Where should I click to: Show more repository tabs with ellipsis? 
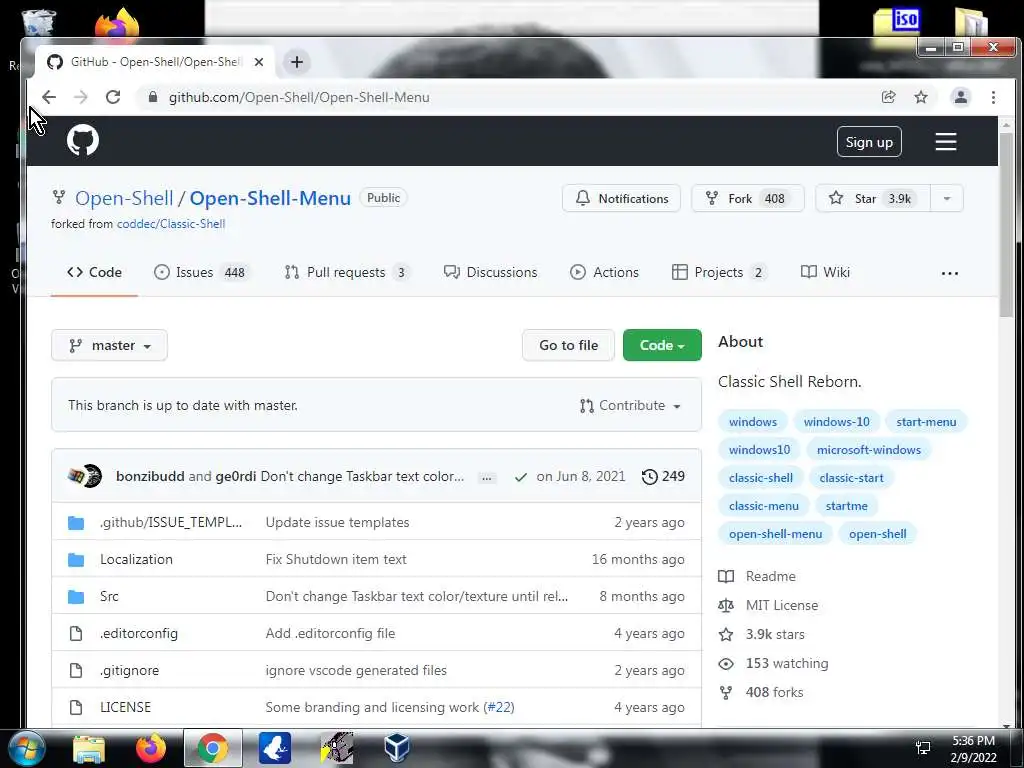pos(950,274)
